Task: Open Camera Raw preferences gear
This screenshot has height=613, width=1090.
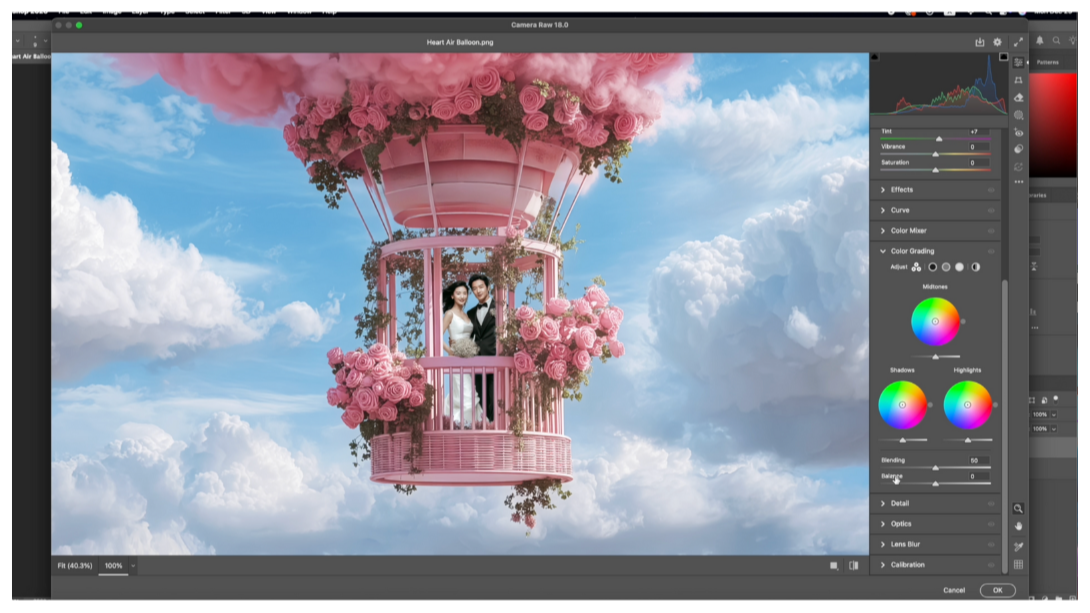Action: coord(998,42)
